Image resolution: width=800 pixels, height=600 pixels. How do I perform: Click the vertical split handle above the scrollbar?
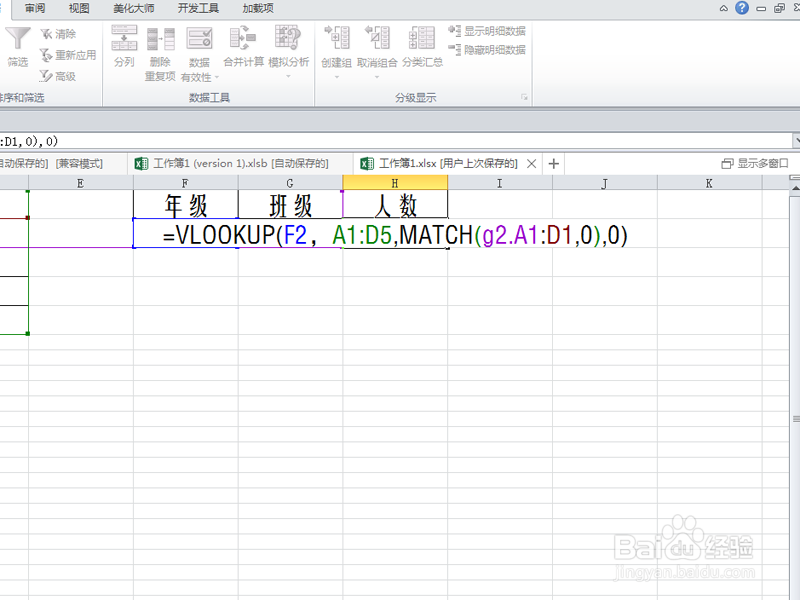click(x=795, y=178)
